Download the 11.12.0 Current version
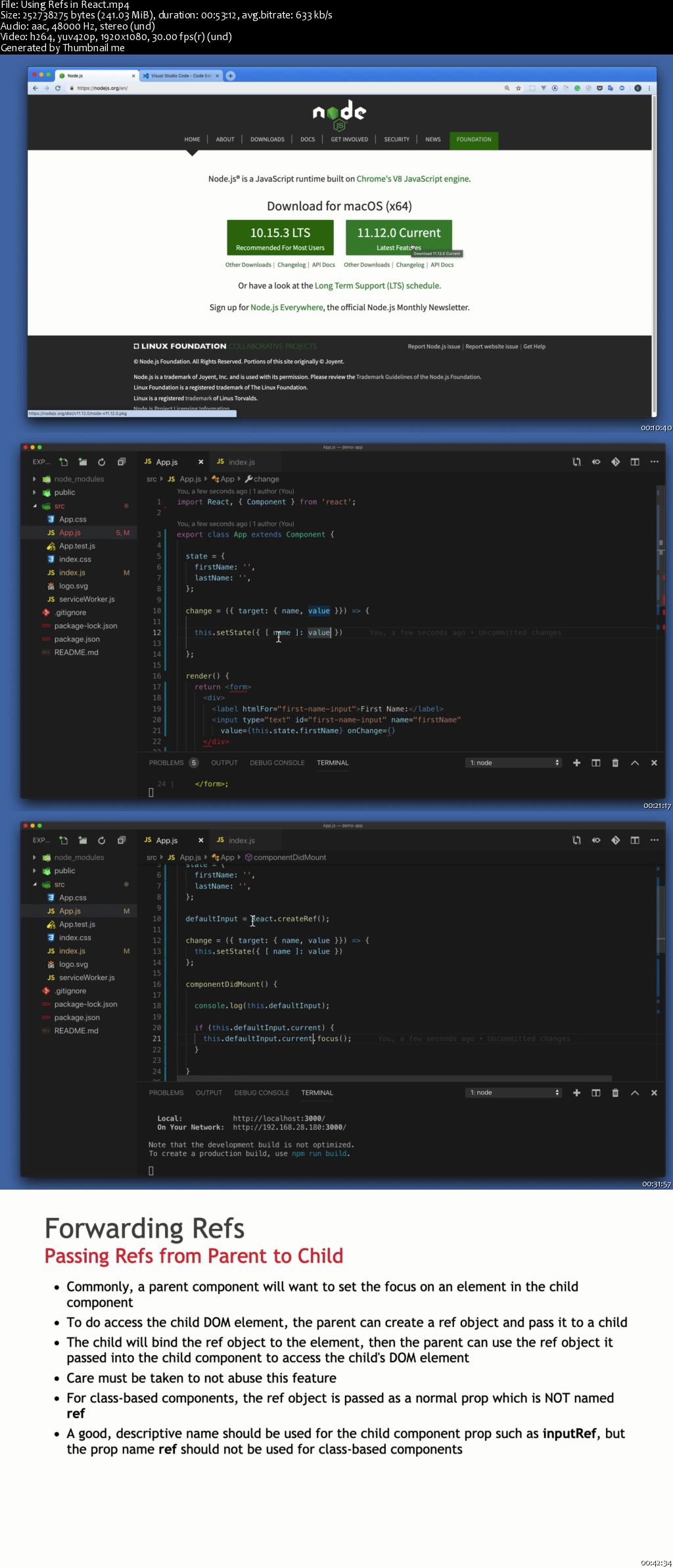 399,238
